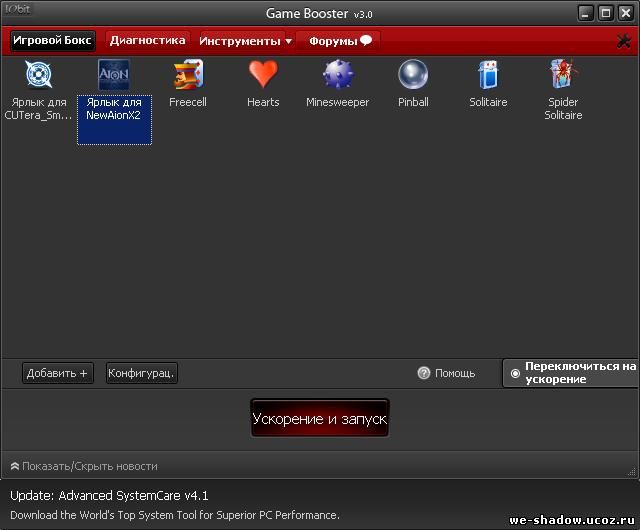Select the Solitaire game icon
Viewport: 640px width, 530px height.
click(x=488, y=74)
